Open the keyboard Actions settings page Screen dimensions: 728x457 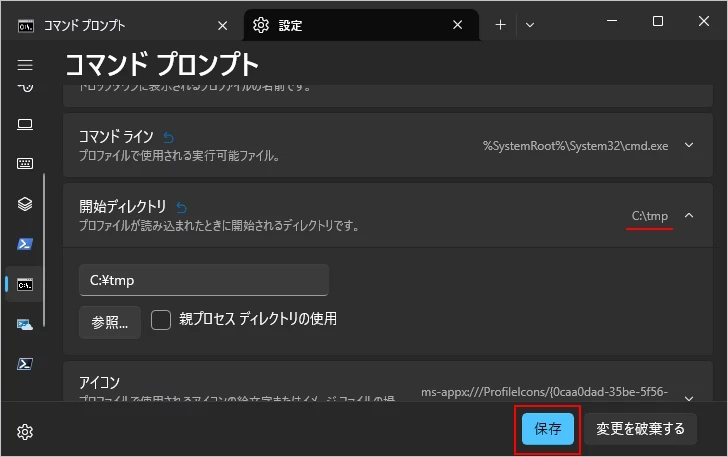point(25,164)
